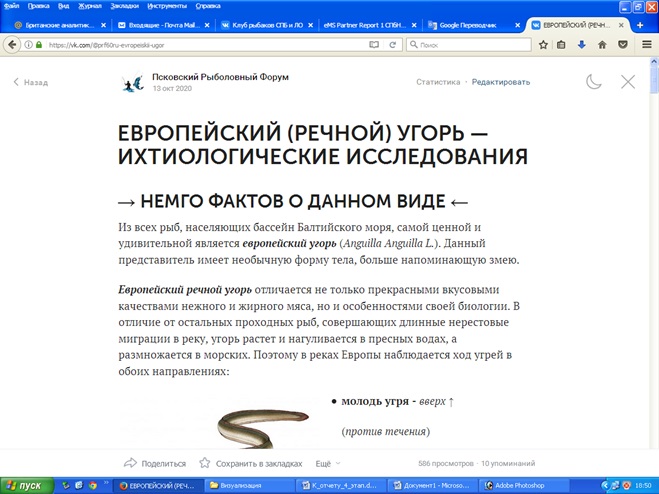Click the Поиск search field
Image resolution: width=659 pixels, height=494 pixels.
tap(470, 45)
